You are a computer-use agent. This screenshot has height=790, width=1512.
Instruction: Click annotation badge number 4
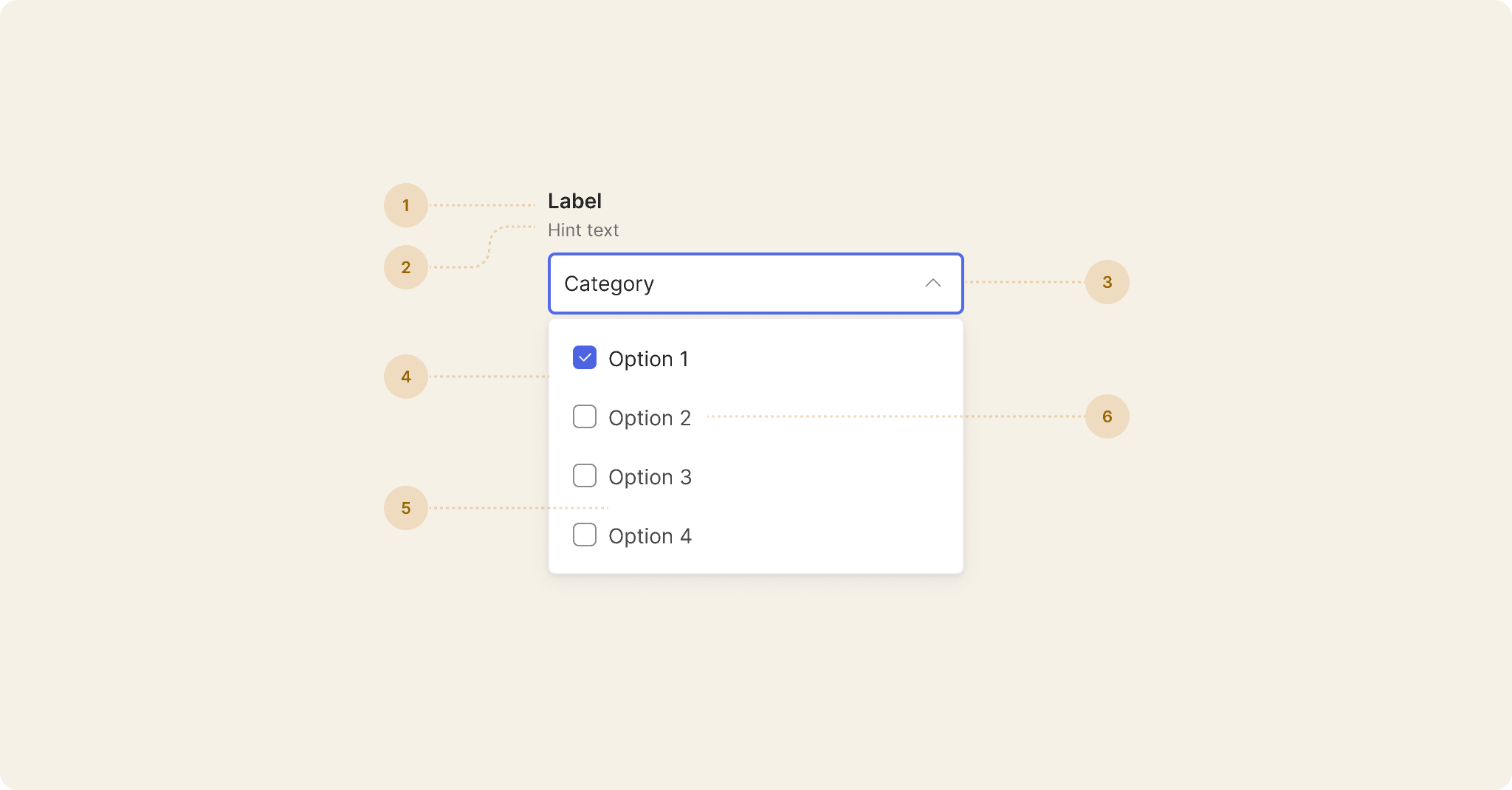click(406, 377)
